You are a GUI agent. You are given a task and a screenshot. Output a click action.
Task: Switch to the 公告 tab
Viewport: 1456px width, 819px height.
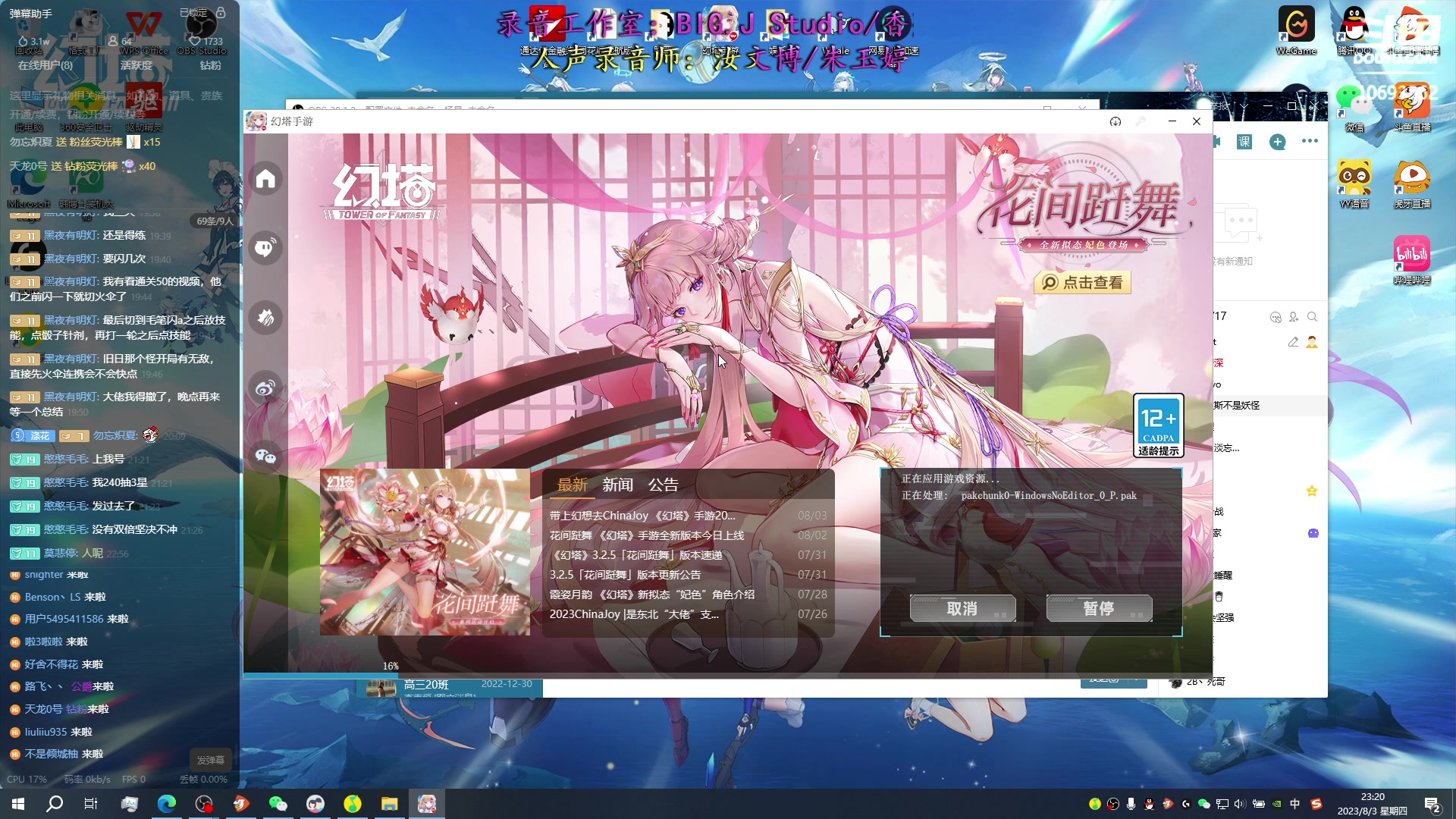pos(664,485)
